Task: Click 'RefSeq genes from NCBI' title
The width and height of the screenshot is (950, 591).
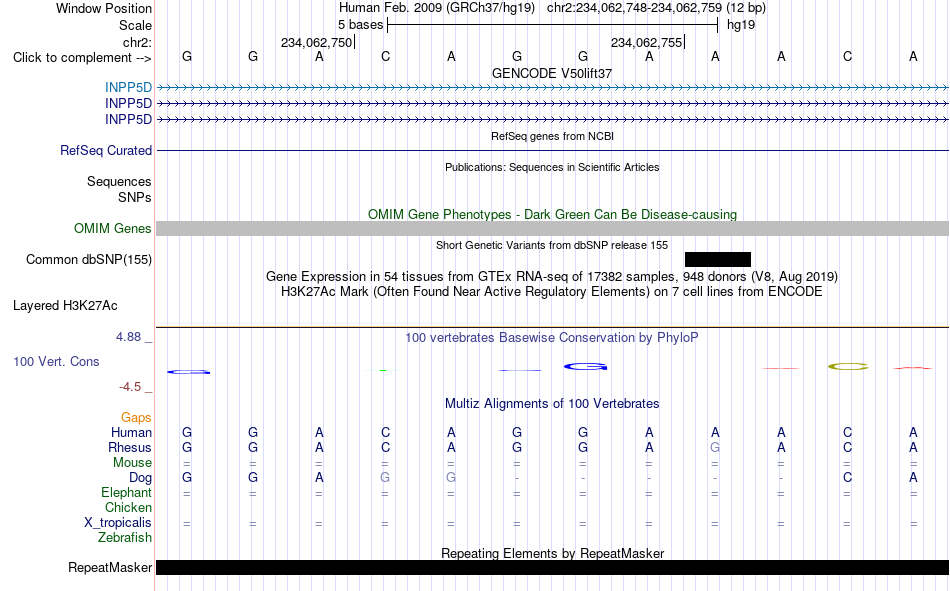Action: [553, 136]
